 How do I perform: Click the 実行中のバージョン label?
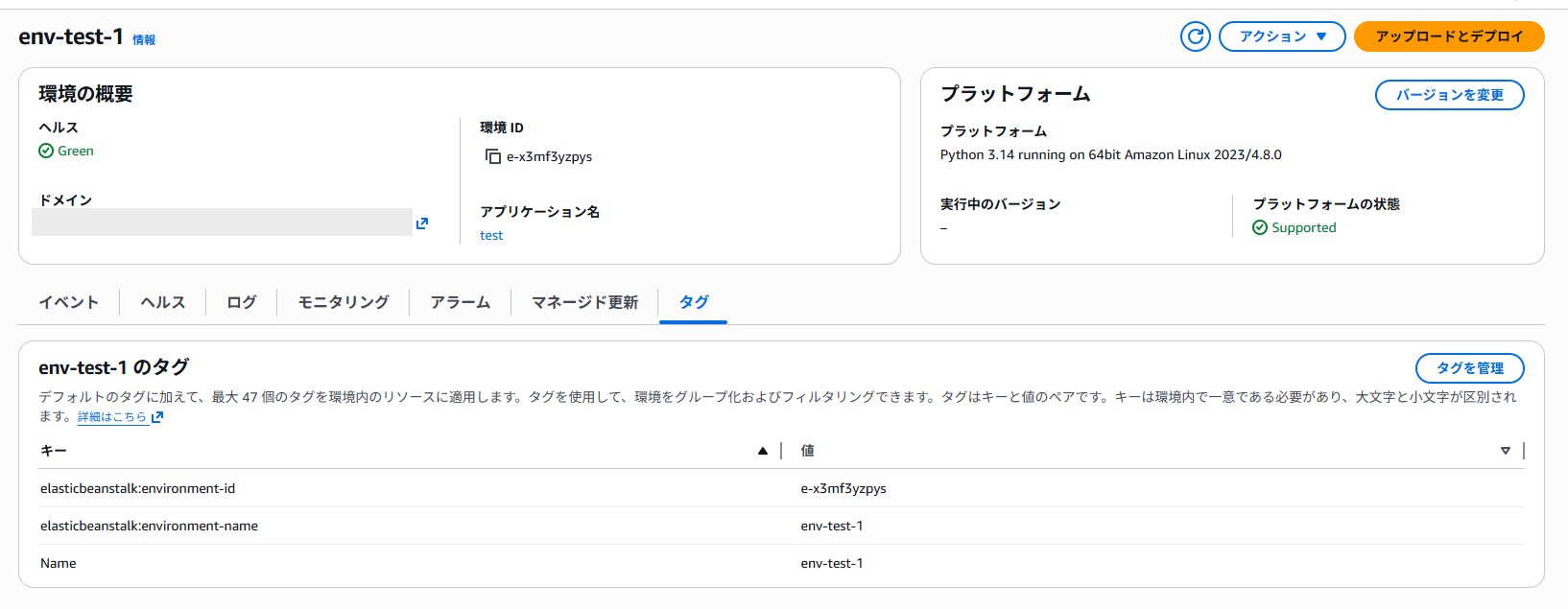pos(1000,204)
